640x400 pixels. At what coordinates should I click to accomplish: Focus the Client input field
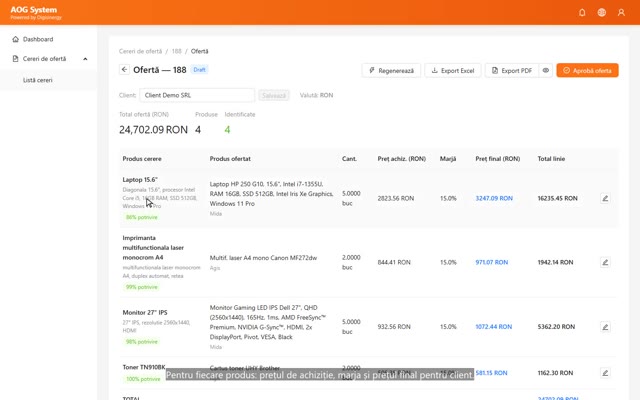point(197,95)
